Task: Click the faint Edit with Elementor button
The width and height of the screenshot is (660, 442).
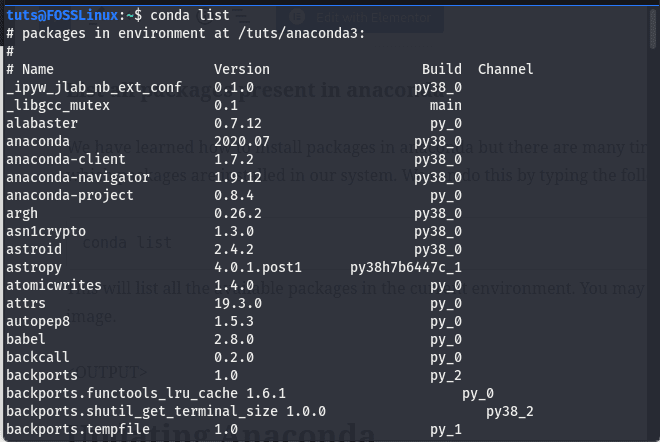Action: (x=360, y=18)
